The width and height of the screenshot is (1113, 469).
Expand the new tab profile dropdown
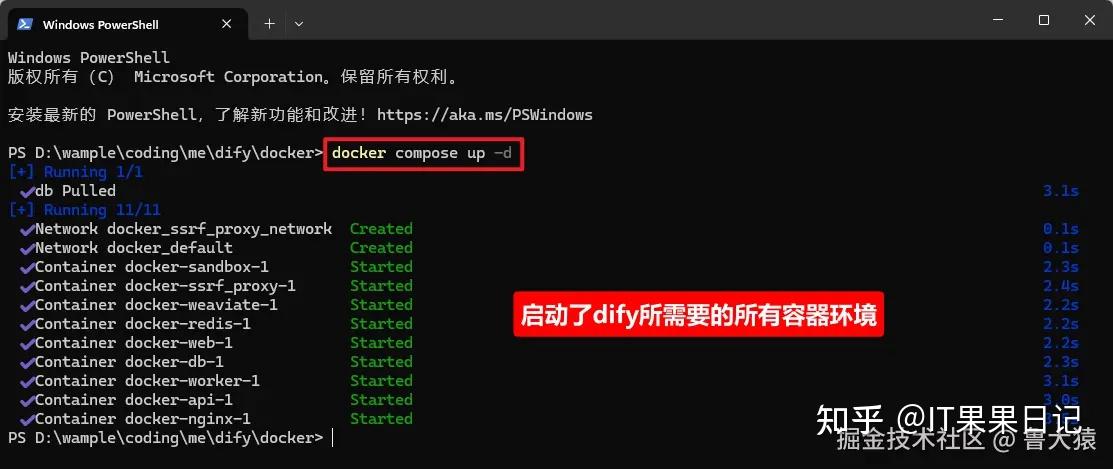point(299,24)
